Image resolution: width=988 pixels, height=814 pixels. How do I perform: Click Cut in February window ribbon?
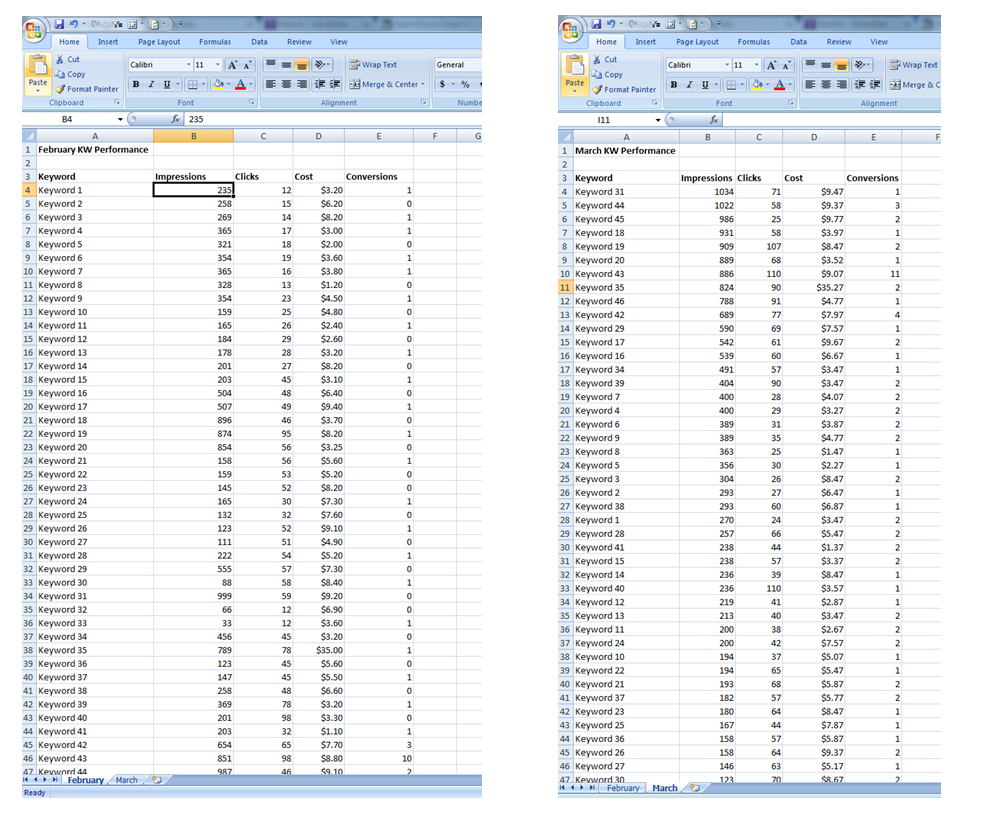[x=67, y=59]
